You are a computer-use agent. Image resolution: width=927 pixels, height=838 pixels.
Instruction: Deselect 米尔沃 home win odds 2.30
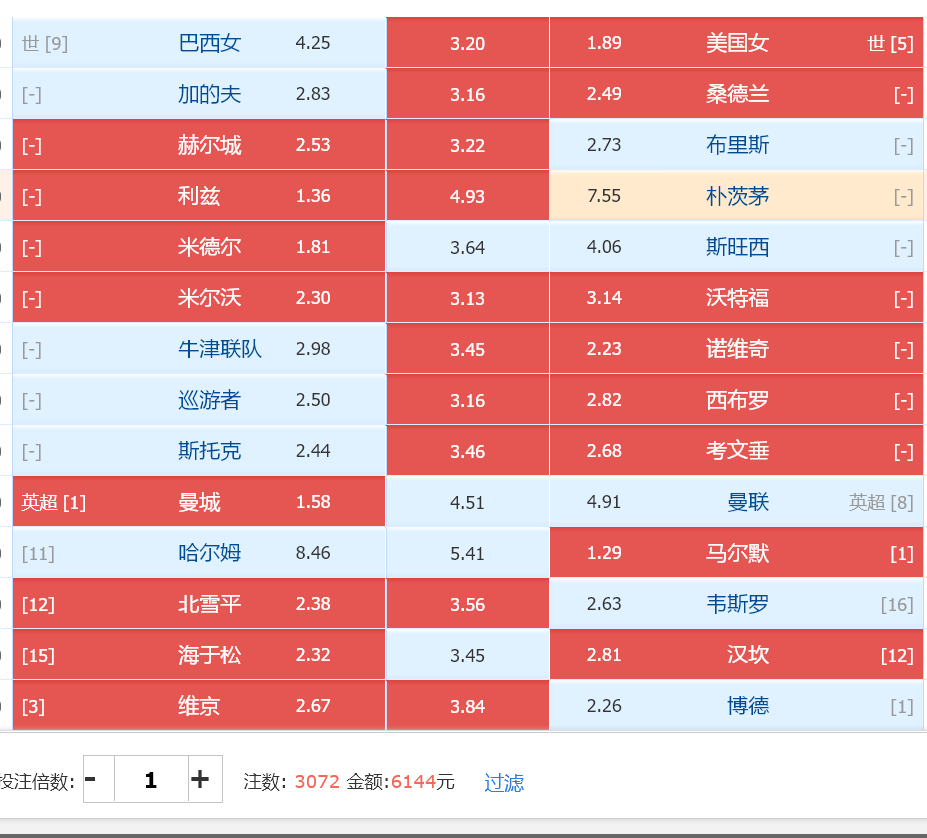coord(199,297)
